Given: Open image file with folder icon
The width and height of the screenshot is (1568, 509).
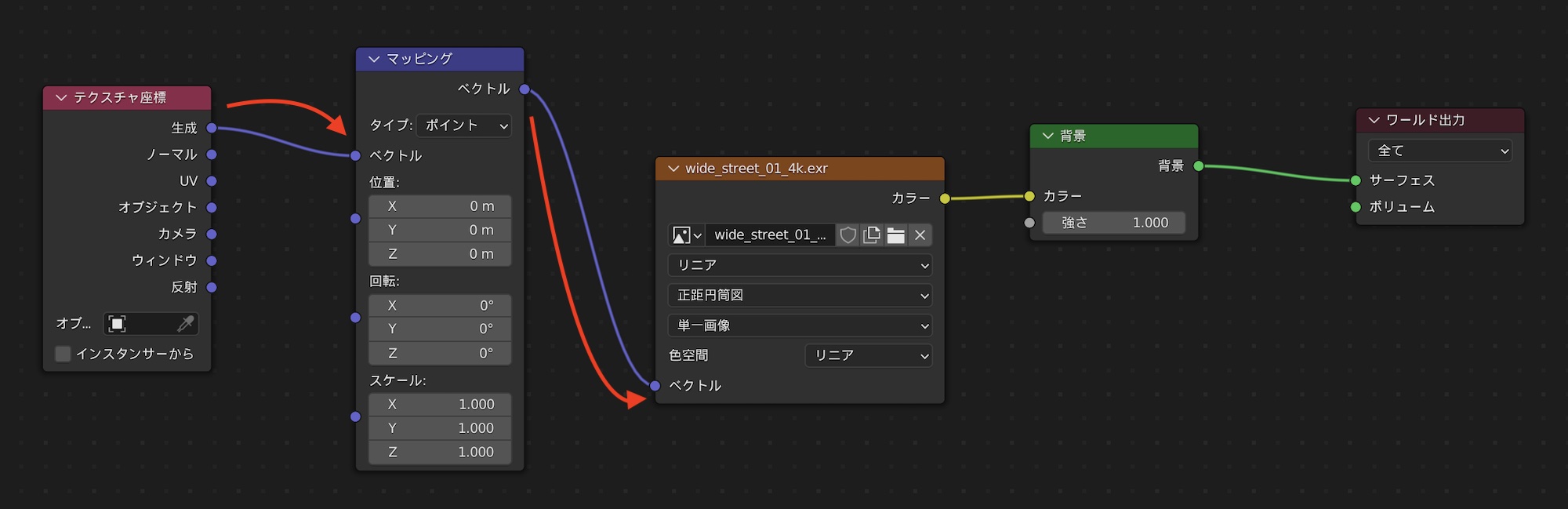Looking at the screenshot, I should [x=896, y=235].
